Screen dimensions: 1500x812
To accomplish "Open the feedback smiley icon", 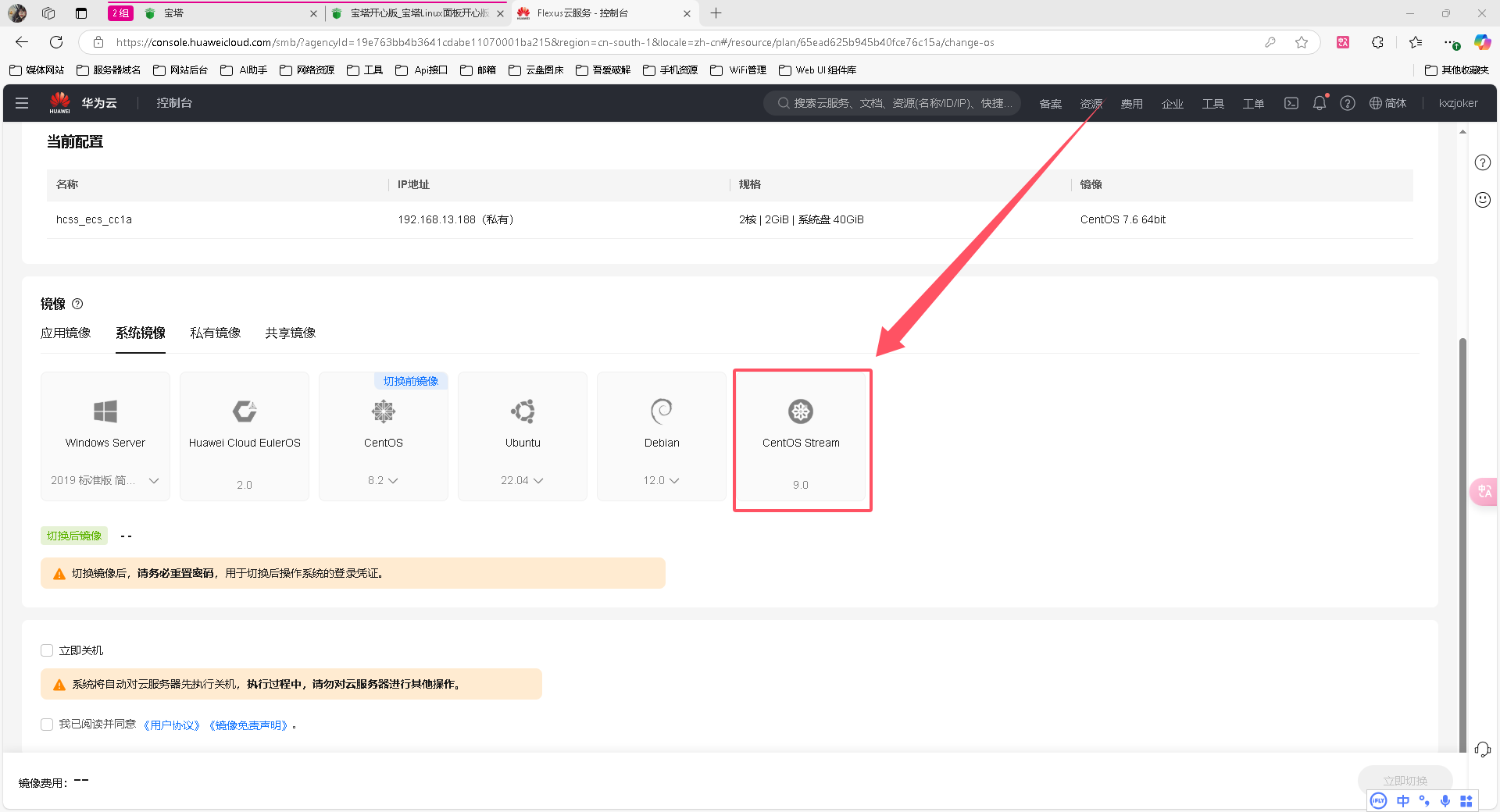I will (x=1483, y=200).
